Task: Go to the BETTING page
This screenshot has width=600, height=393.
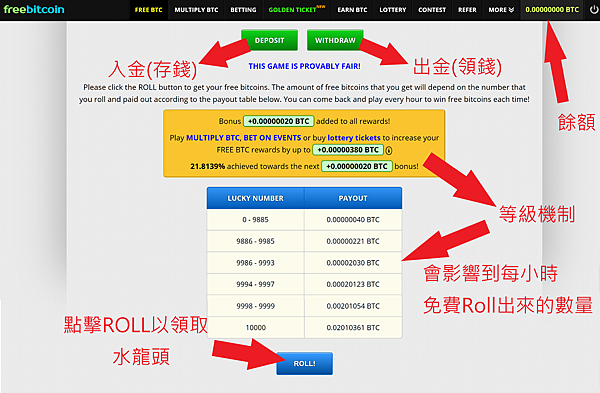Action: tap(243, 10)
